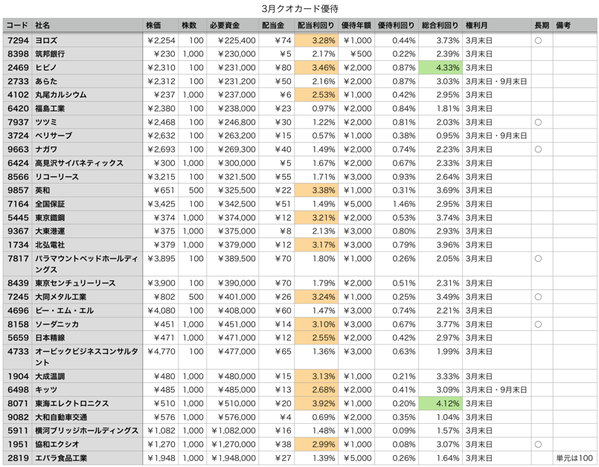Select the long-term circle in ソーダニッカ row

[x=538, y=324]
